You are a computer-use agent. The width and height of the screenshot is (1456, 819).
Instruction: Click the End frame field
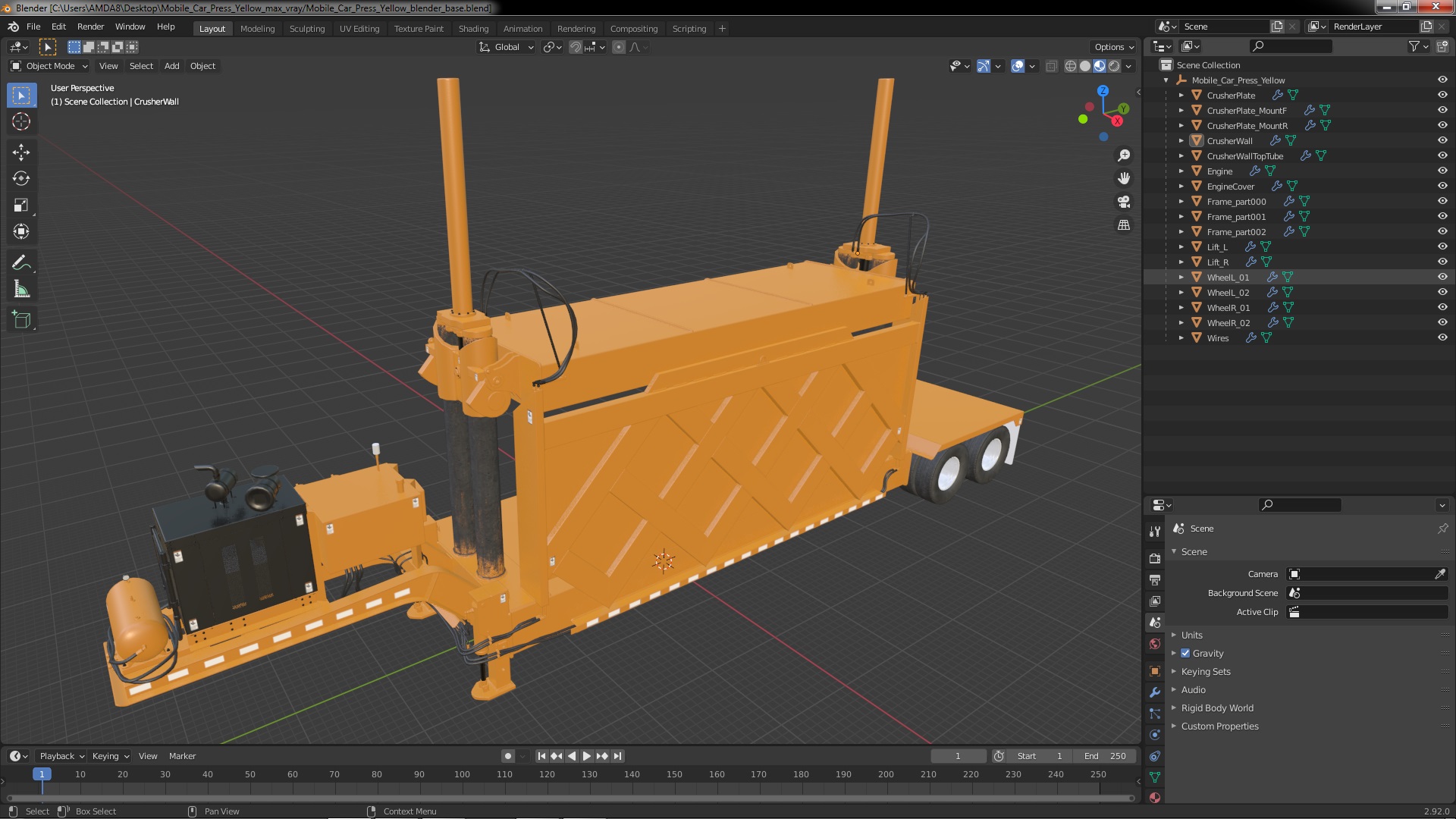point(1105,756)
